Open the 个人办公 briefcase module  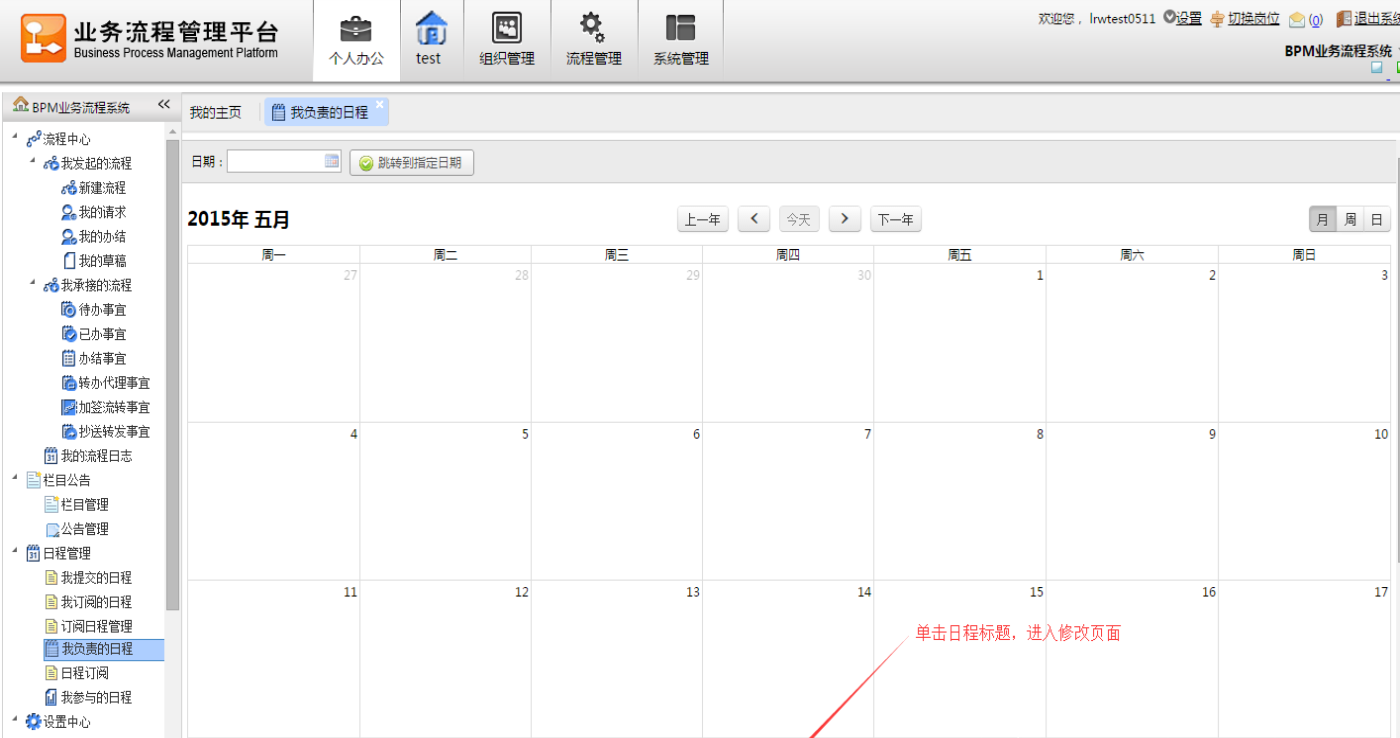pos(356,40)
